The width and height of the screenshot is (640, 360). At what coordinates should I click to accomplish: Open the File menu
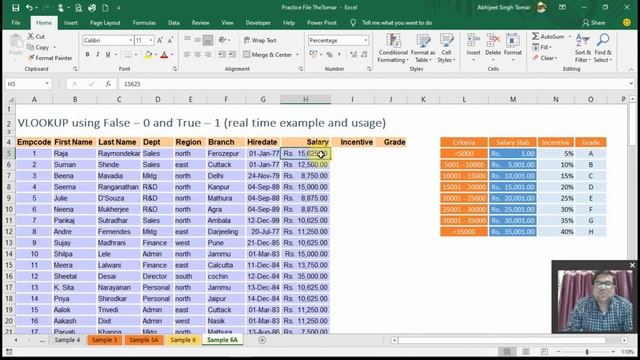click(x=16, y=23)
